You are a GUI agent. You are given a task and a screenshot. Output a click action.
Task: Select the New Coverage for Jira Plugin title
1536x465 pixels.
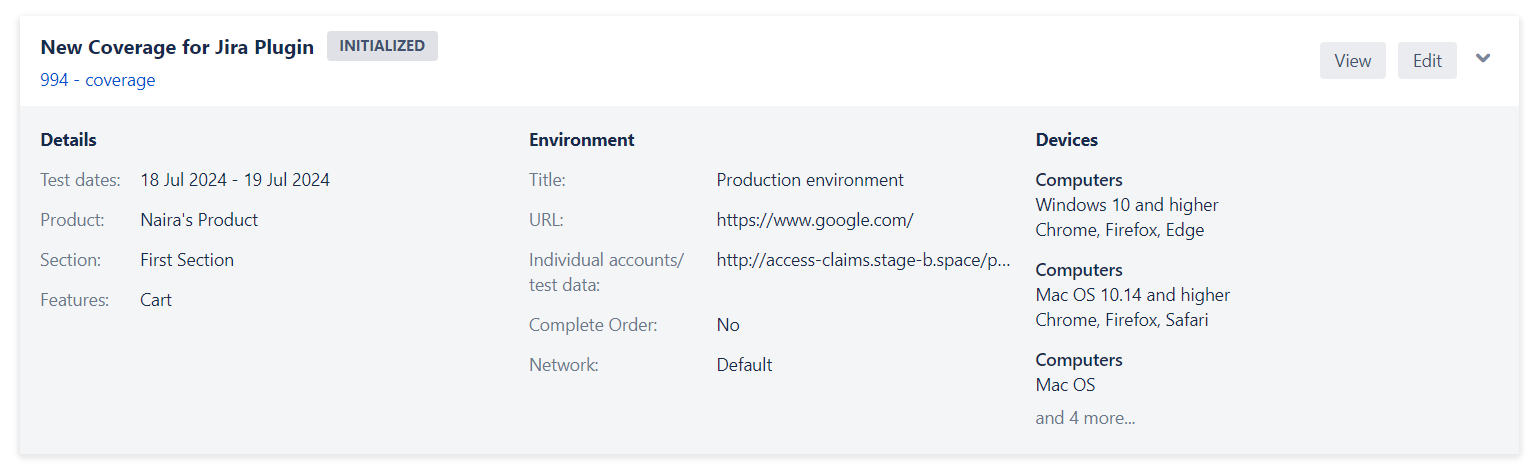coord(177,47)
